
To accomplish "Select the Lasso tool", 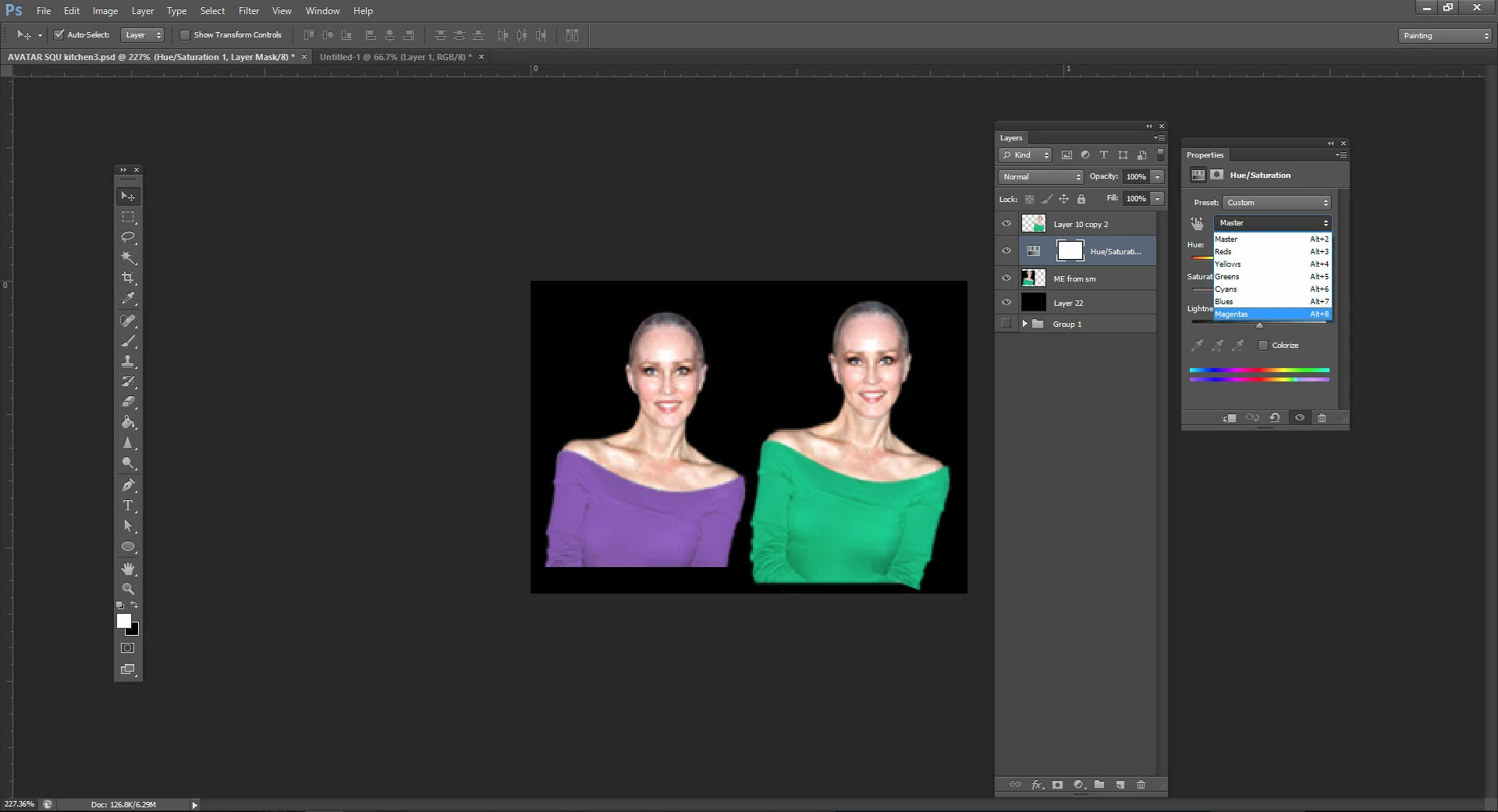I will 128,237.
